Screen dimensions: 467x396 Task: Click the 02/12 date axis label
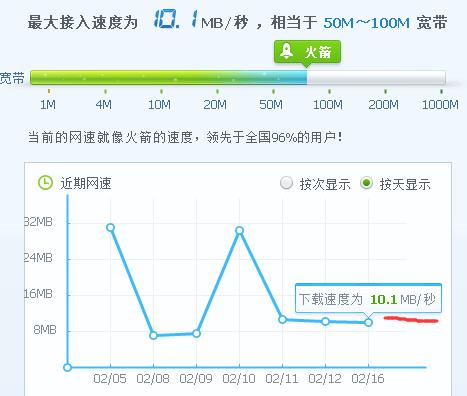coord(325,379)
